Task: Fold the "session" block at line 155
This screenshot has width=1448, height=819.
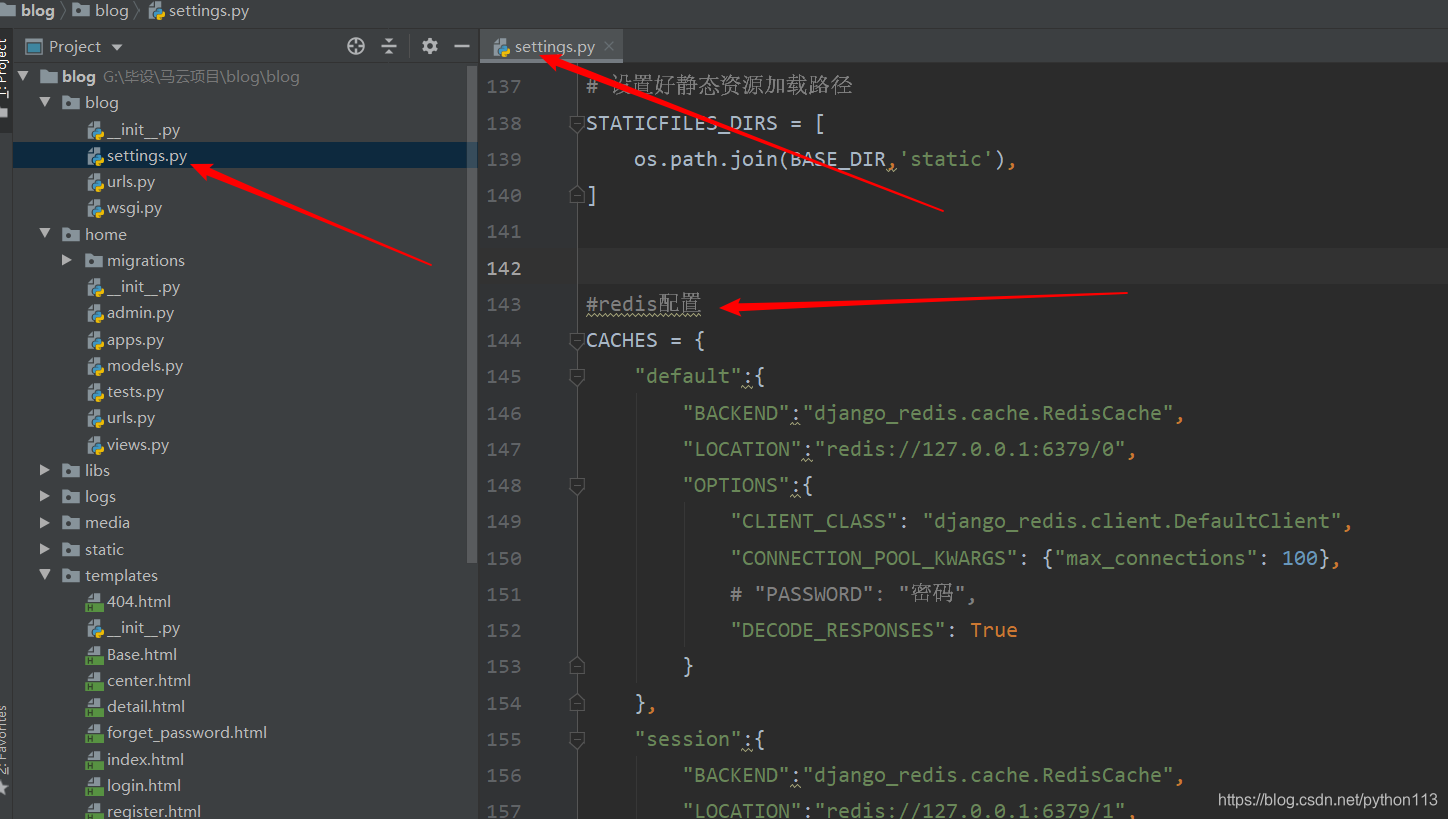Action: pos(577,739)
